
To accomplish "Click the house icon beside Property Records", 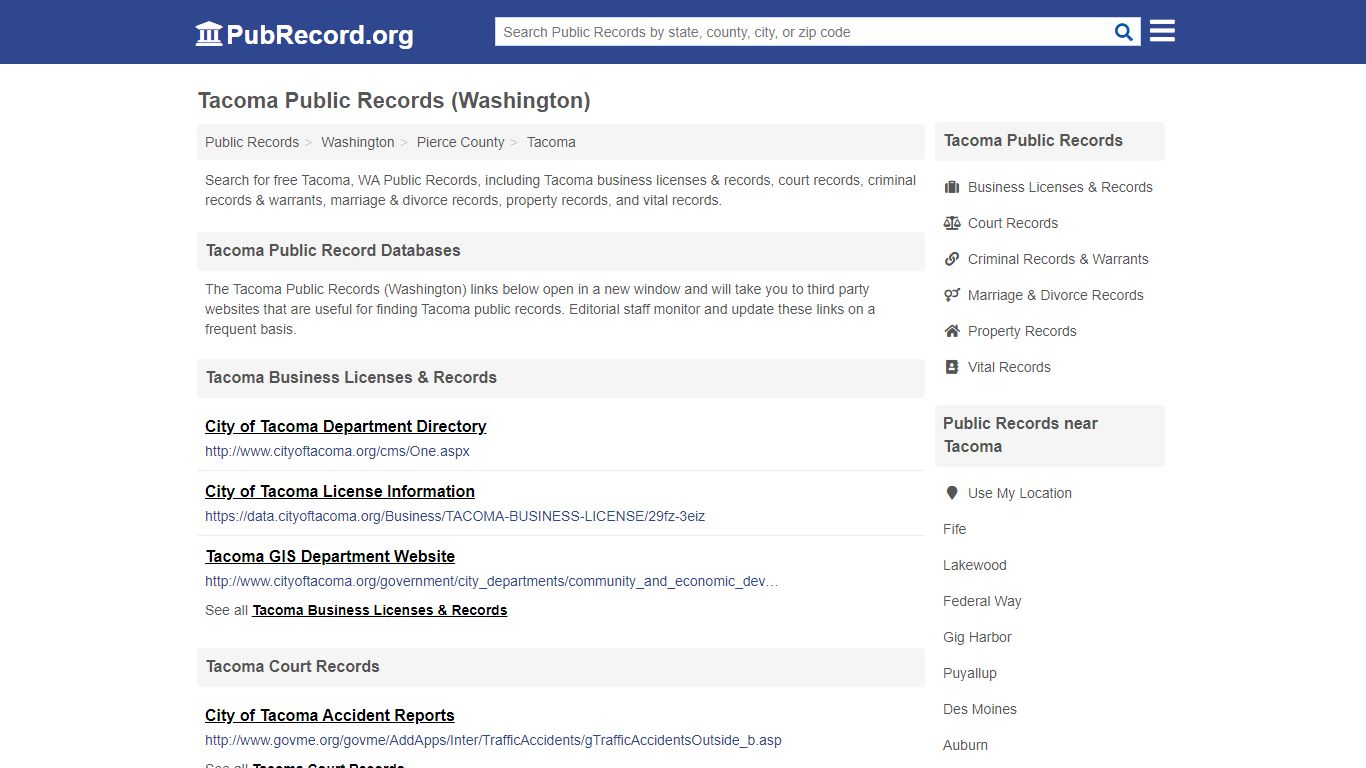I will (952, 331).
